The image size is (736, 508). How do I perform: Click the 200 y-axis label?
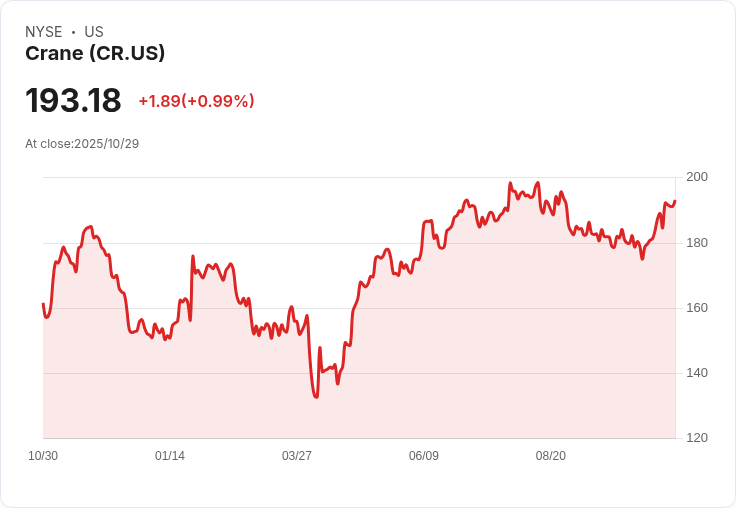pyautogui.click(x=696, y=177)
